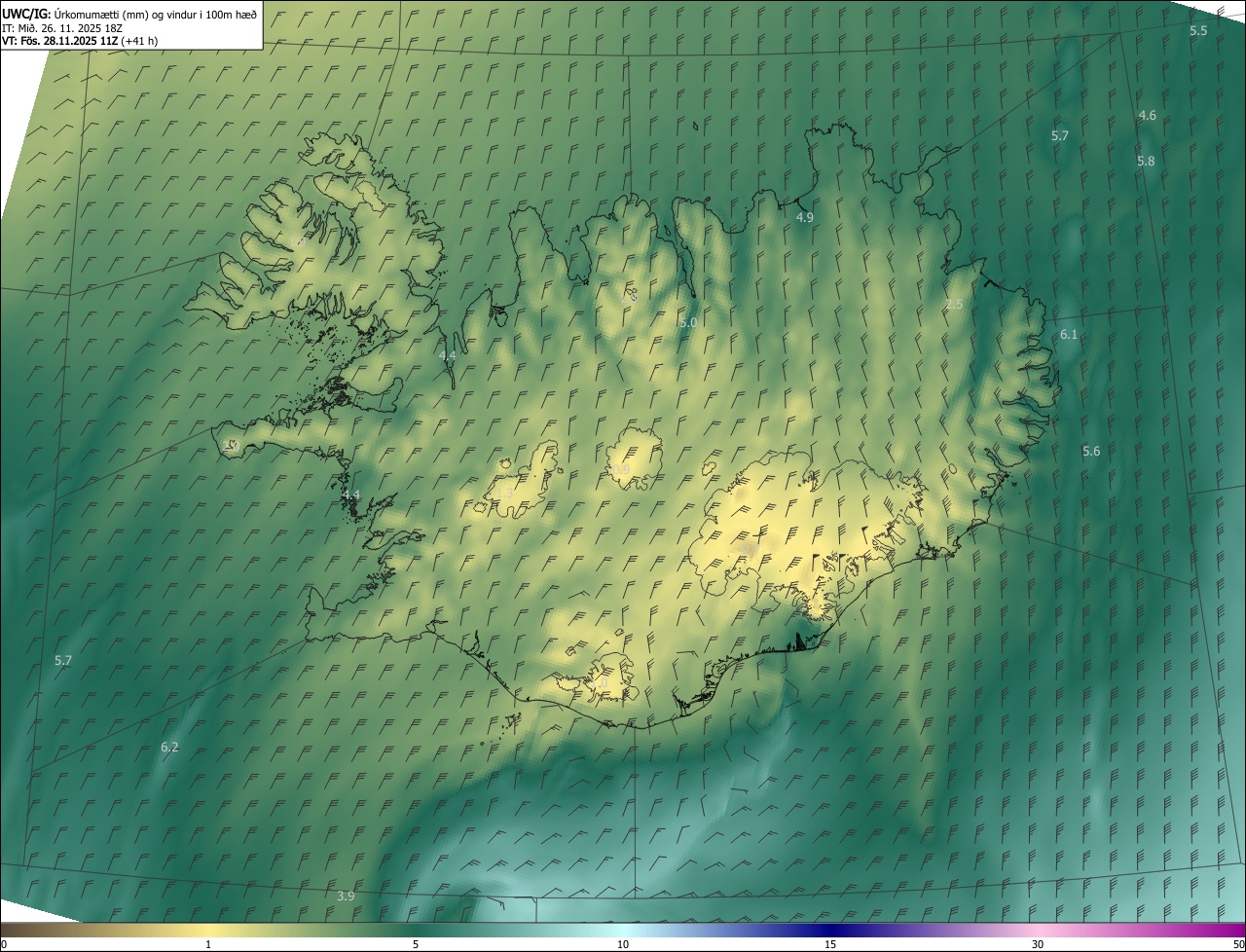Click the map value 5.0

pyautogui.click(x=688, y=322)
